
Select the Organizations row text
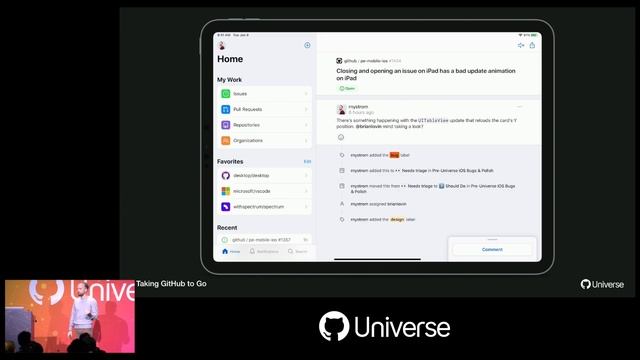point(248,140)
